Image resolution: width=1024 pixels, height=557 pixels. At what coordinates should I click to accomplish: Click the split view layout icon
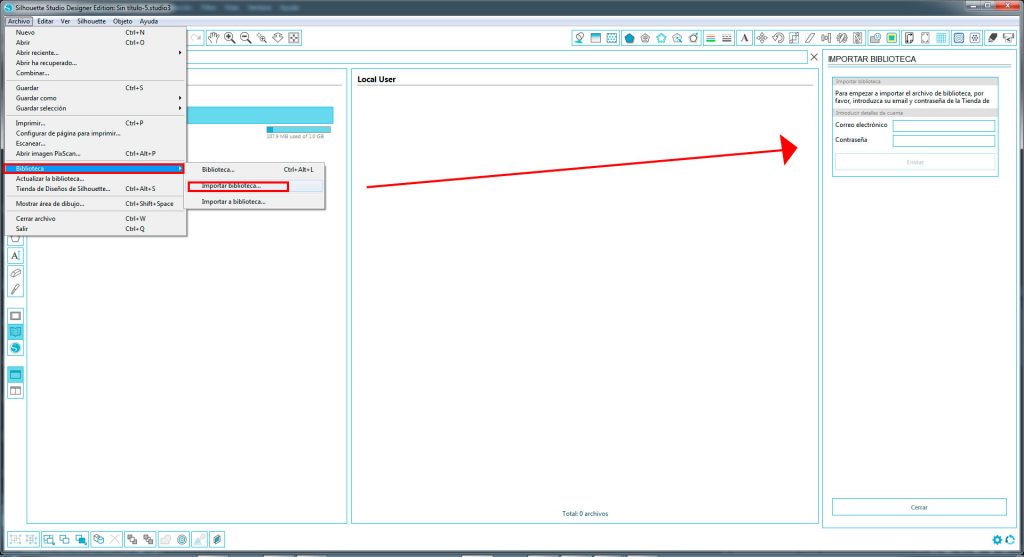[15, 390]
